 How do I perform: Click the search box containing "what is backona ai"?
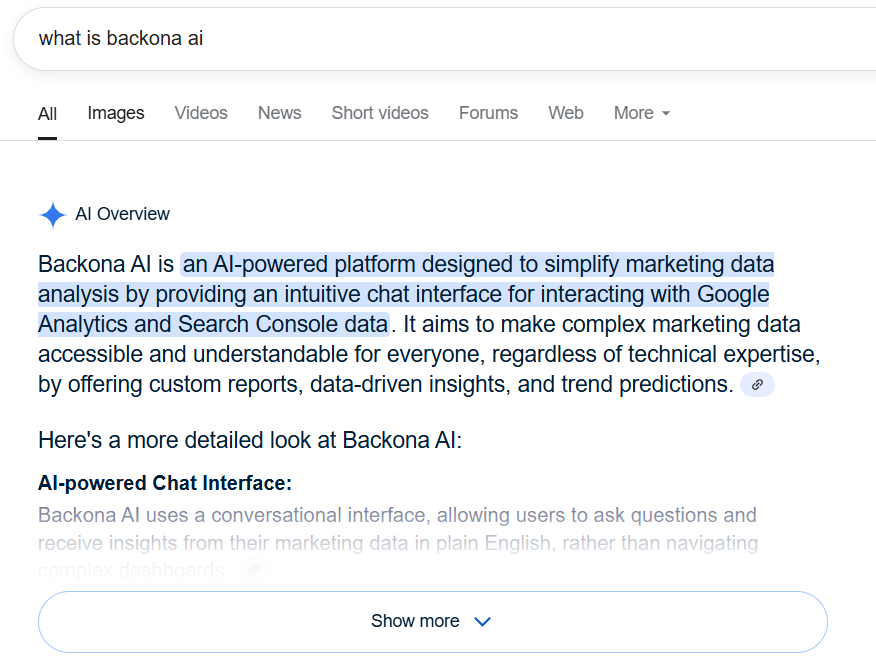coord(400,39)
